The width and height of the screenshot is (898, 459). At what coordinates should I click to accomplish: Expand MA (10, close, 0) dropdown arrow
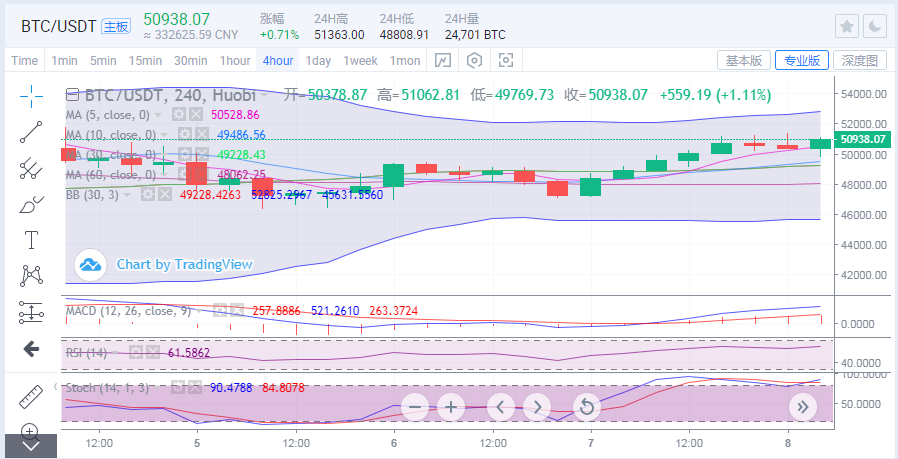pyautogui.click(x=163, y=135)
